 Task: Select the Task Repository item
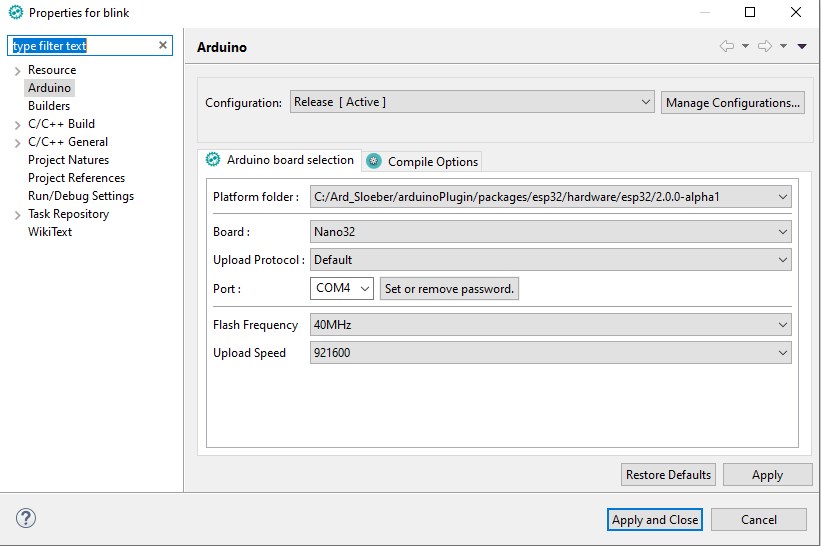click(x=69, y=214)
